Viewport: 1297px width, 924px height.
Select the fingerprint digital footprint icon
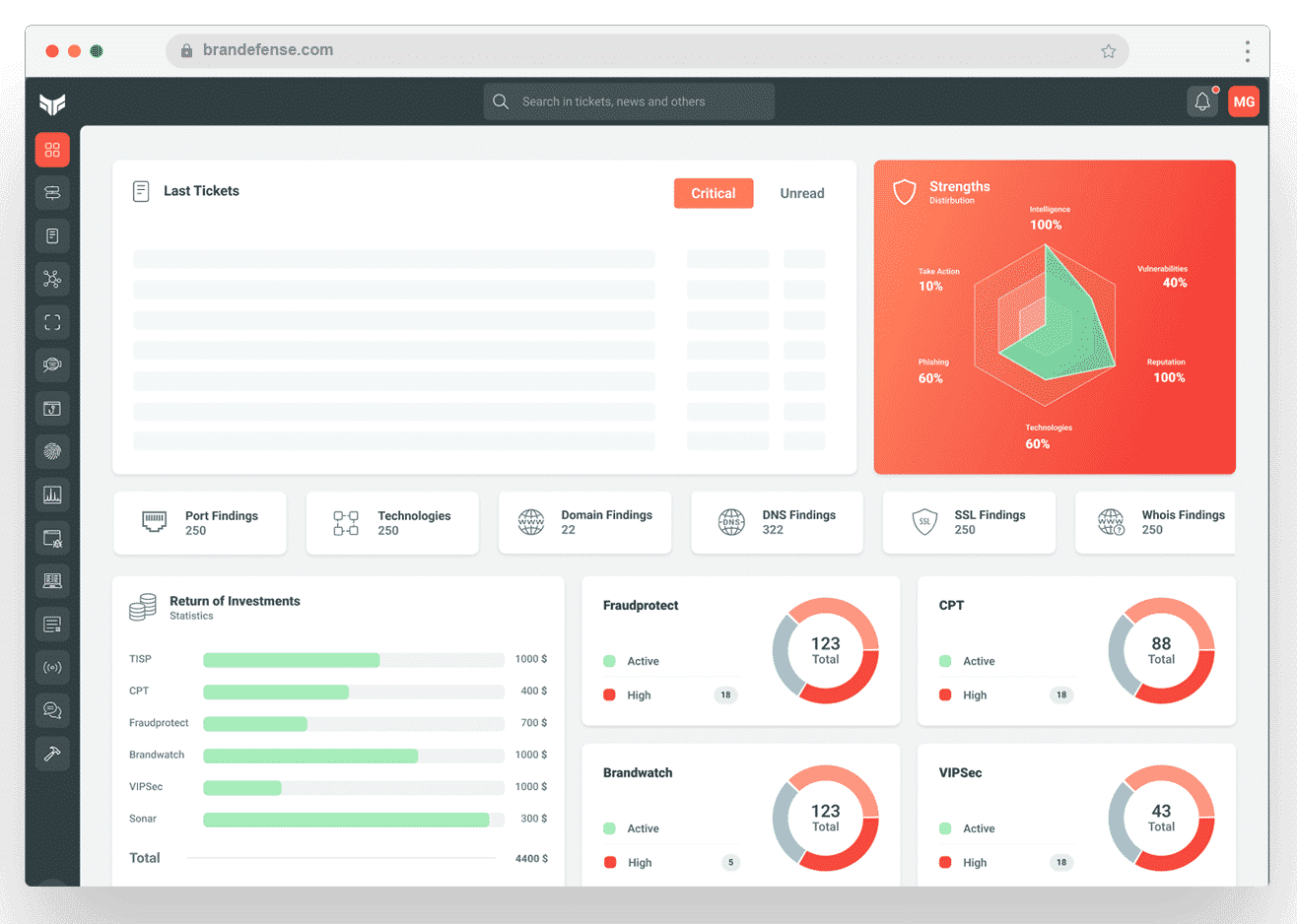pyautogui.click(x=51, y=451)
